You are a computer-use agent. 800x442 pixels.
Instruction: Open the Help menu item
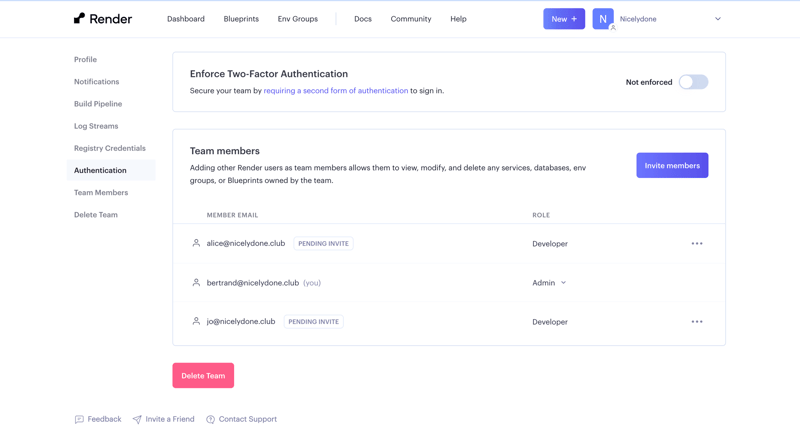(x=458, y=19)
